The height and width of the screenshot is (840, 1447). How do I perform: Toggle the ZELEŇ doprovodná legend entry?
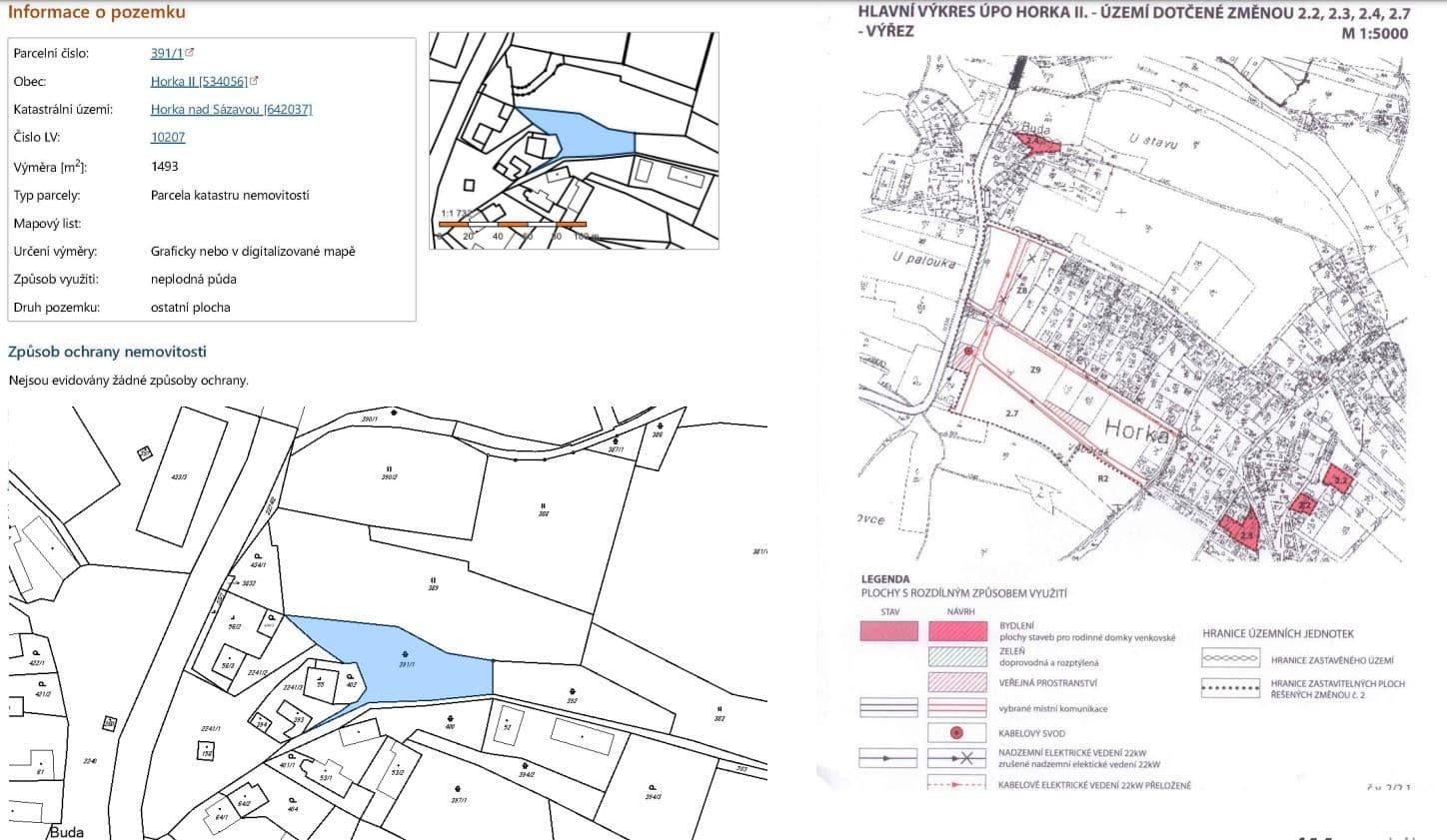954,656
